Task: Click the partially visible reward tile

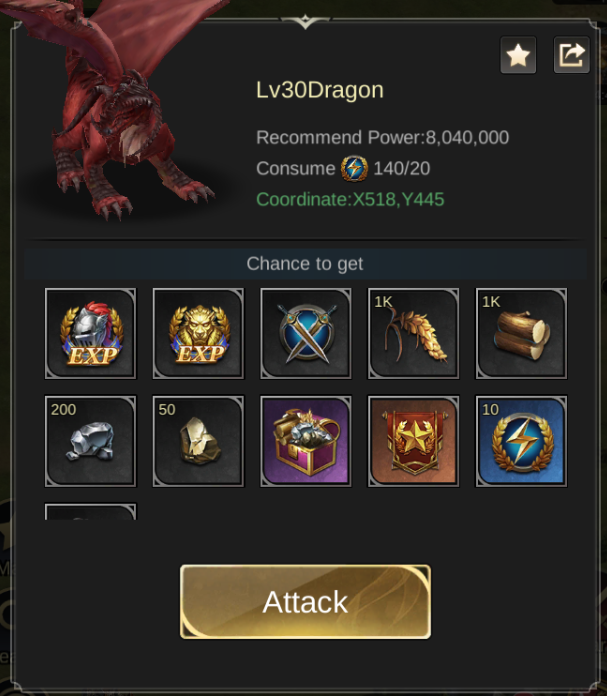Action: click(91, 511)
